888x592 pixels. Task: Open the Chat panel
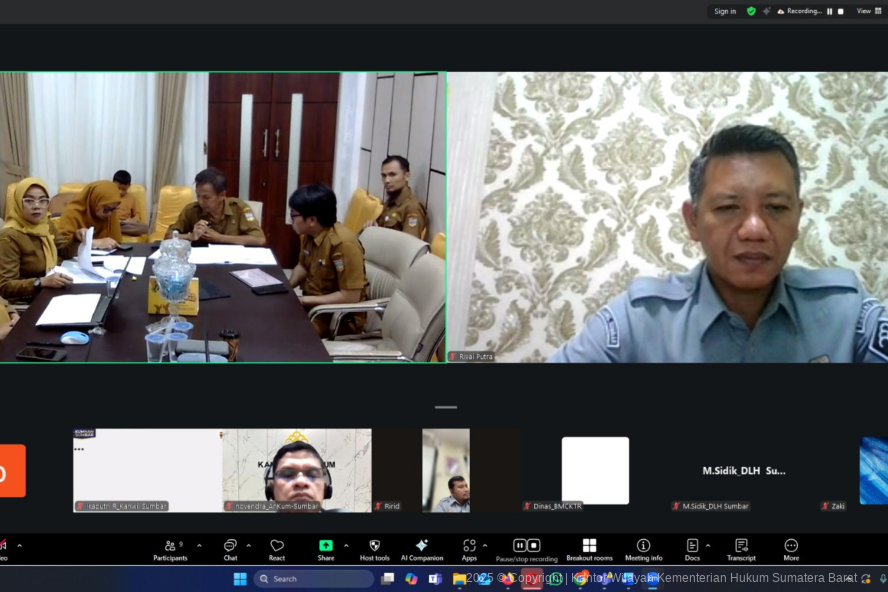tap(230, 549)
